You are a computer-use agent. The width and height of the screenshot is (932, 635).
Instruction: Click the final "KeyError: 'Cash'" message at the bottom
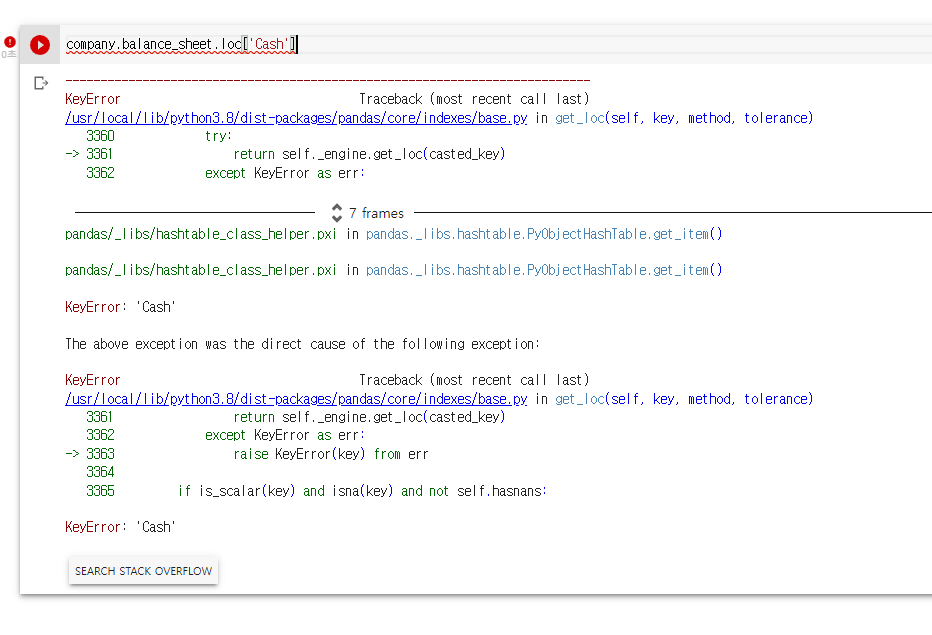point(120,527)
